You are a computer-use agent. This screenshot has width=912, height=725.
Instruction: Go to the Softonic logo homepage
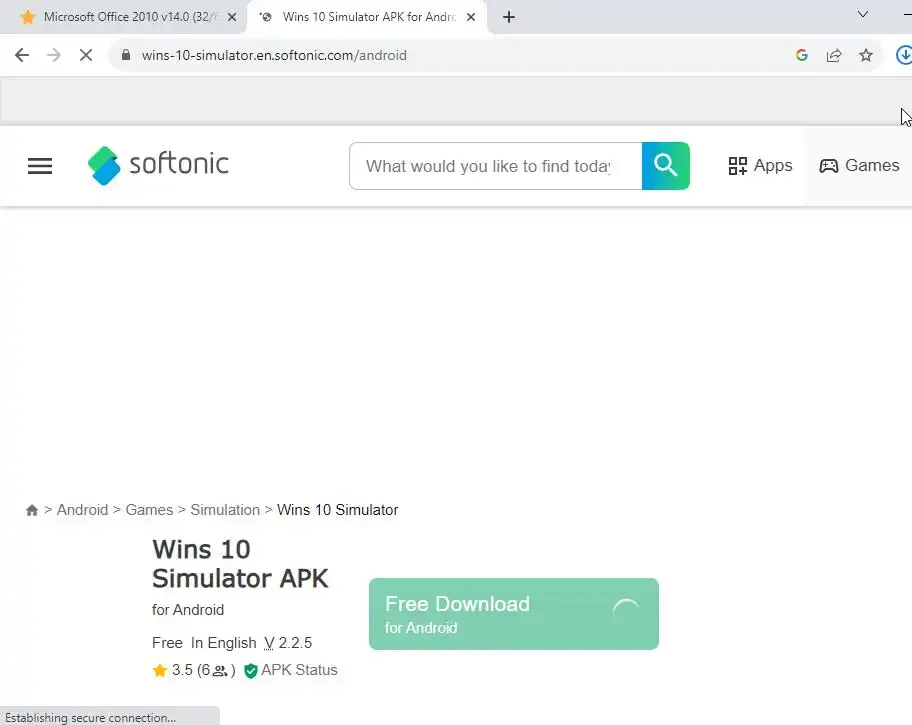tap(158, 165)
